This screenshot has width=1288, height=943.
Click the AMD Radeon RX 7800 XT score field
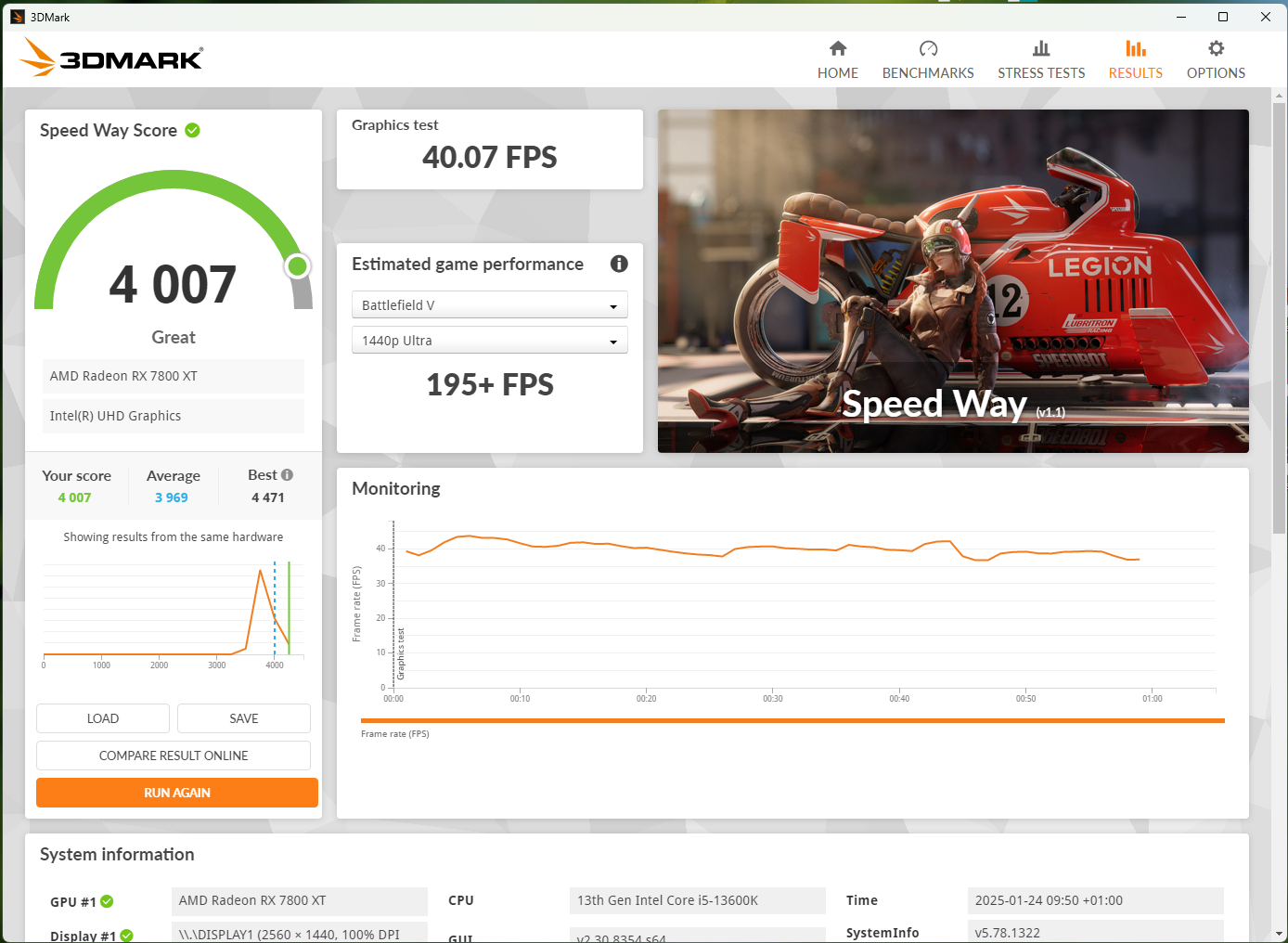click(x=174, y=376)
